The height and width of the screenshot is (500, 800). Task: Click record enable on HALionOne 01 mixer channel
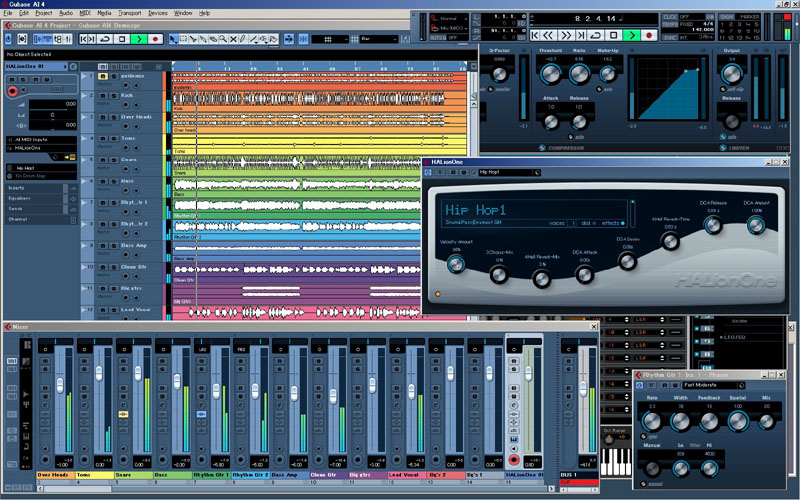(514, 460)
